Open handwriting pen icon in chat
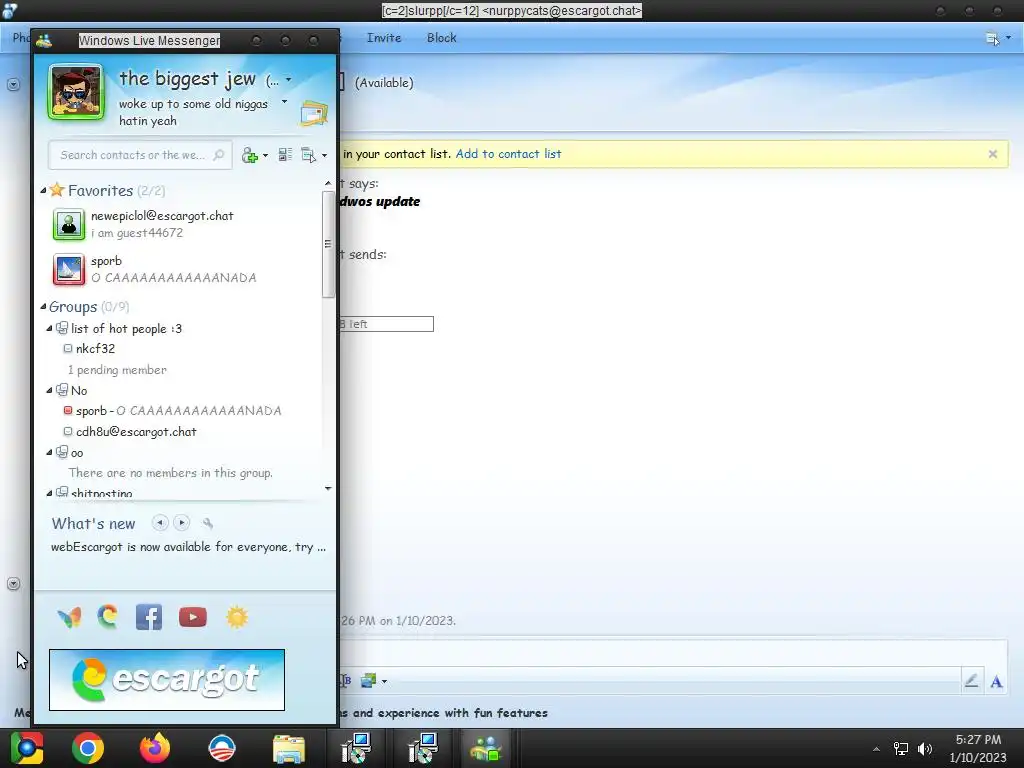Screen dimensions: 1024x768 click(x=971, y=681)
